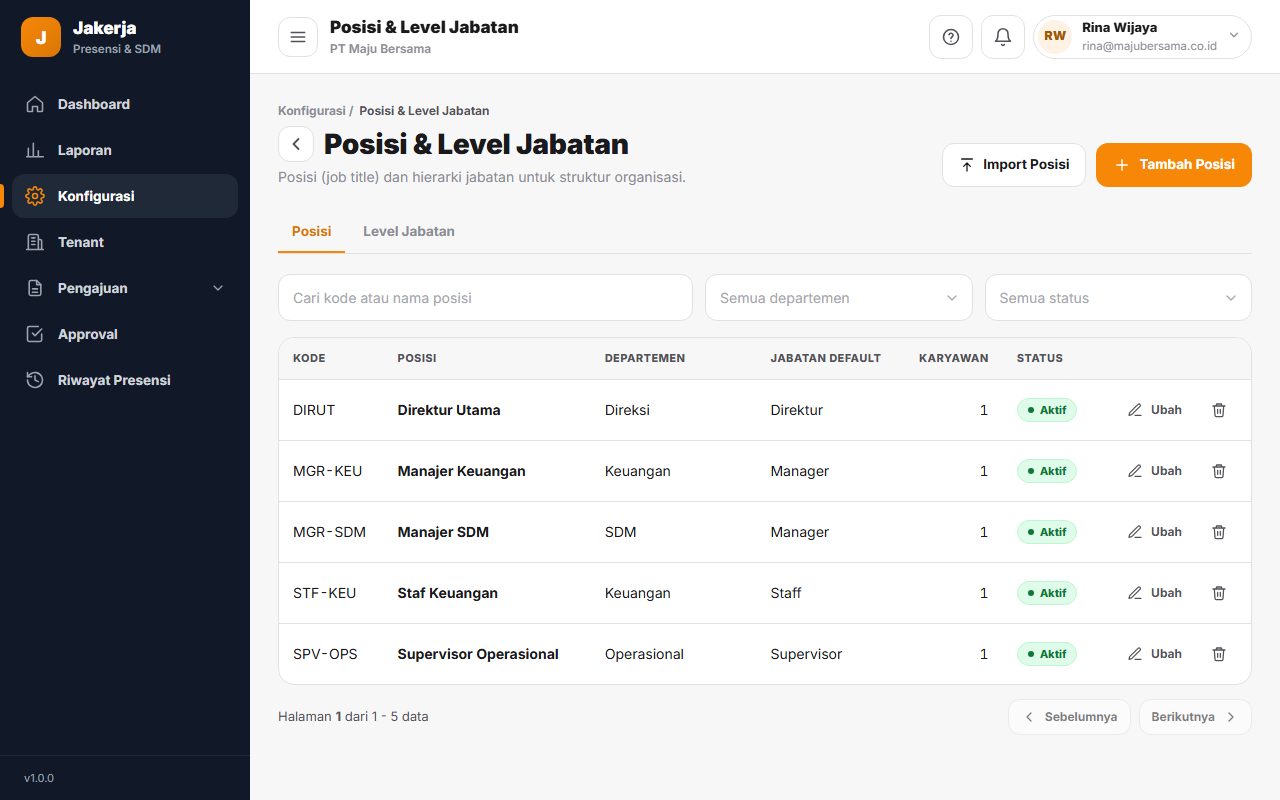Click the Import Posisi button

tap(1014, 165)
